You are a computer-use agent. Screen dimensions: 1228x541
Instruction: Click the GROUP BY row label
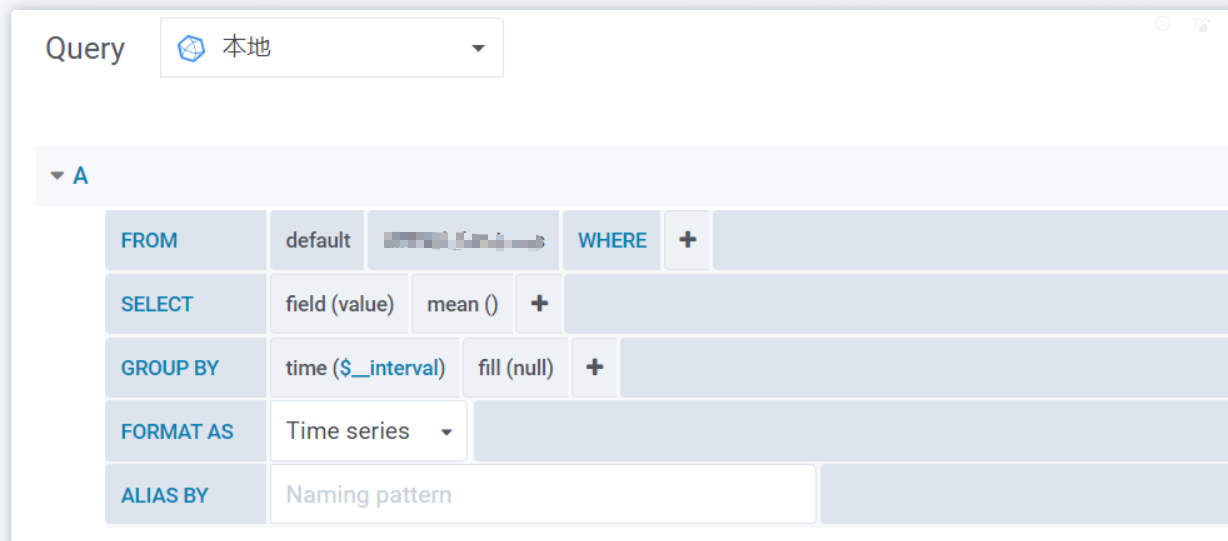(x=170, y=367)
